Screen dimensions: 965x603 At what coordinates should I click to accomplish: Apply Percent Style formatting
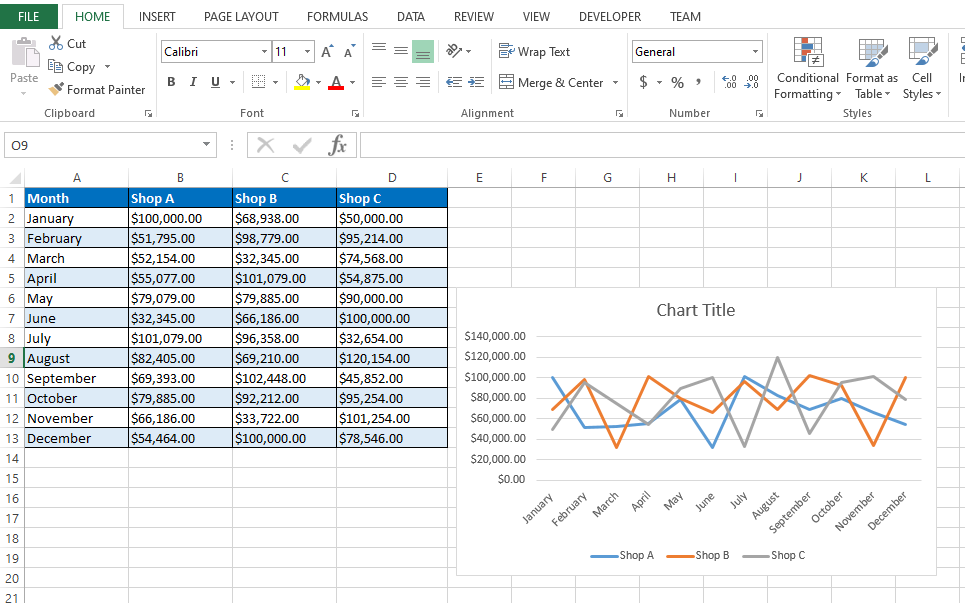click(677, 82)
